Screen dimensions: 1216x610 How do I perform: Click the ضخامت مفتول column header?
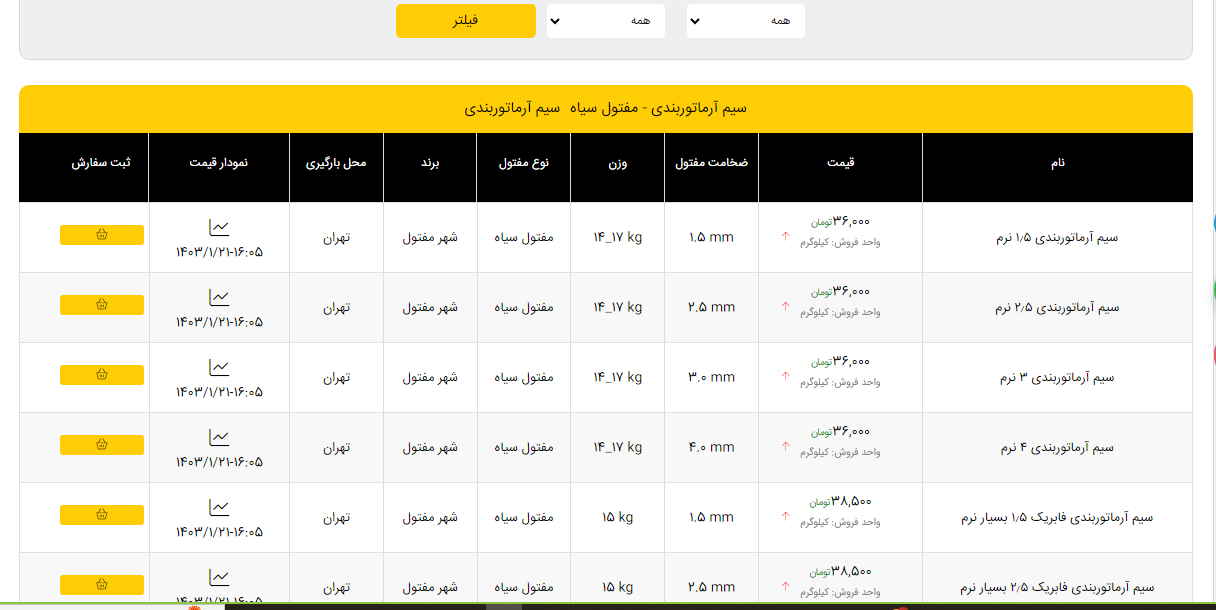click(x=711, y=162)
